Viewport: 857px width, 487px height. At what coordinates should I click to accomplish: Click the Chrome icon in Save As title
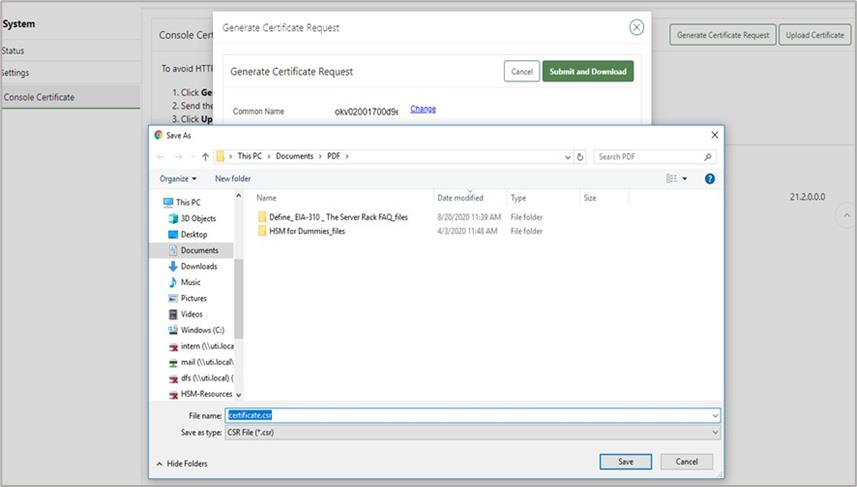point(159,135)
